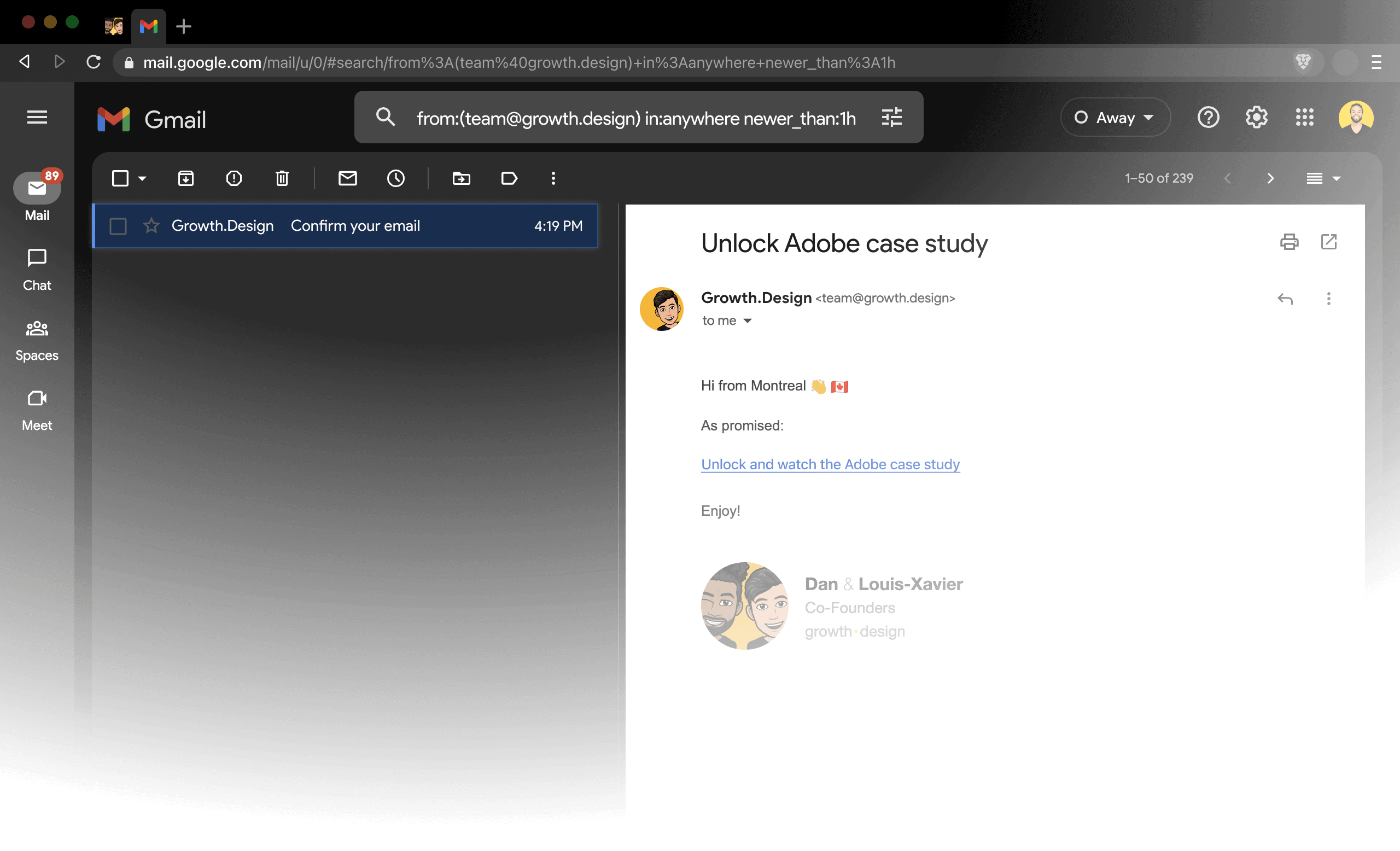Go to newer results arrow
This screenshot has height=851, width=1400.
click(1227, 178)
